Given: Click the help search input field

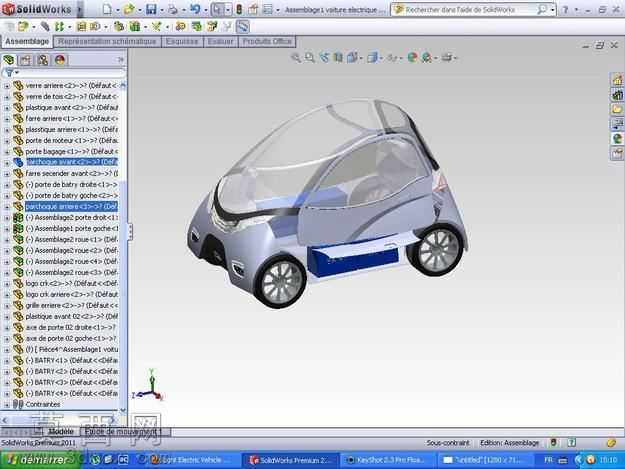Looking at the screenshot, I should click(x=469, y=10).
